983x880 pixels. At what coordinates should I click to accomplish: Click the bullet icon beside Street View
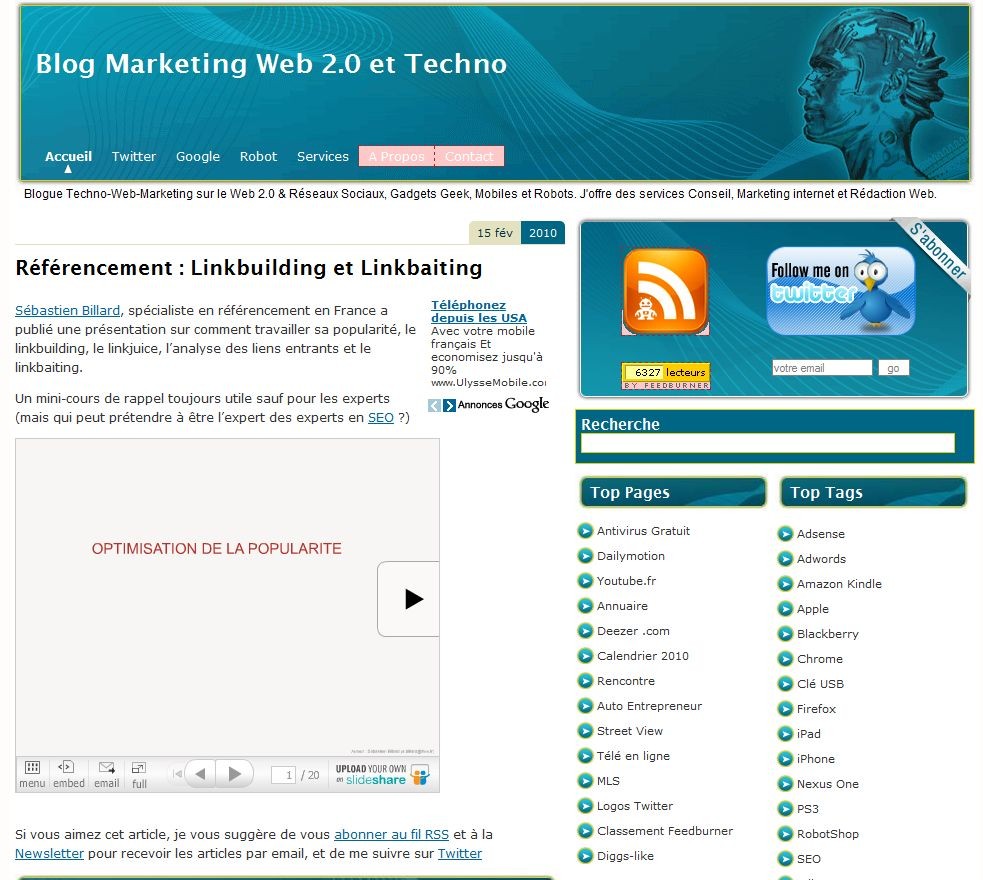click(585, 731)
